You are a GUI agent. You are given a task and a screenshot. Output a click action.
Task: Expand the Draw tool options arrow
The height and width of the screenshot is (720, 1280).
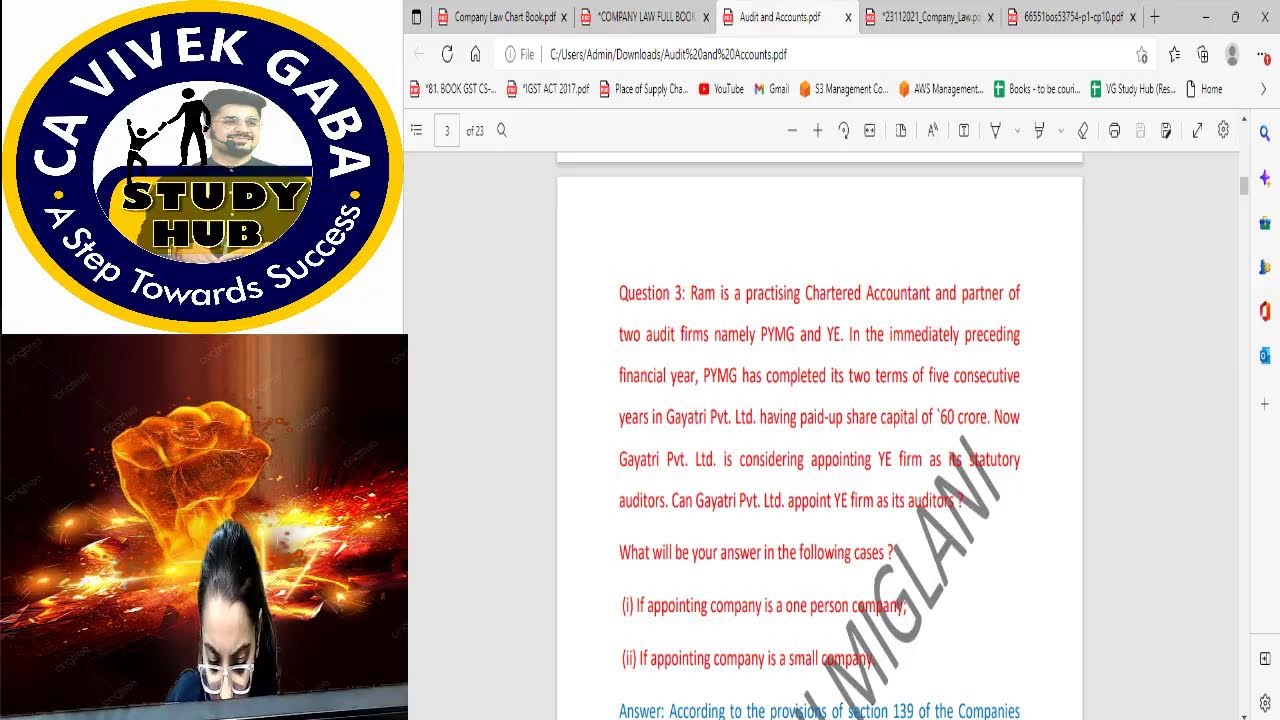point(1017,131)
